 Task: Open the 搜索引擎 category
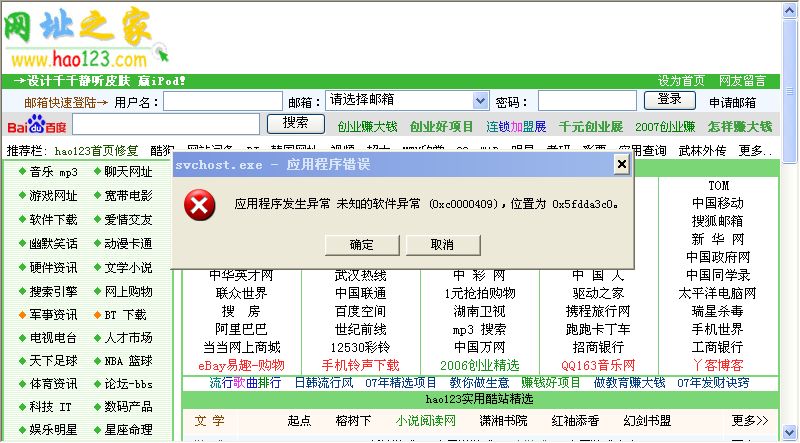pyautogui.click(x=54, y=291)
